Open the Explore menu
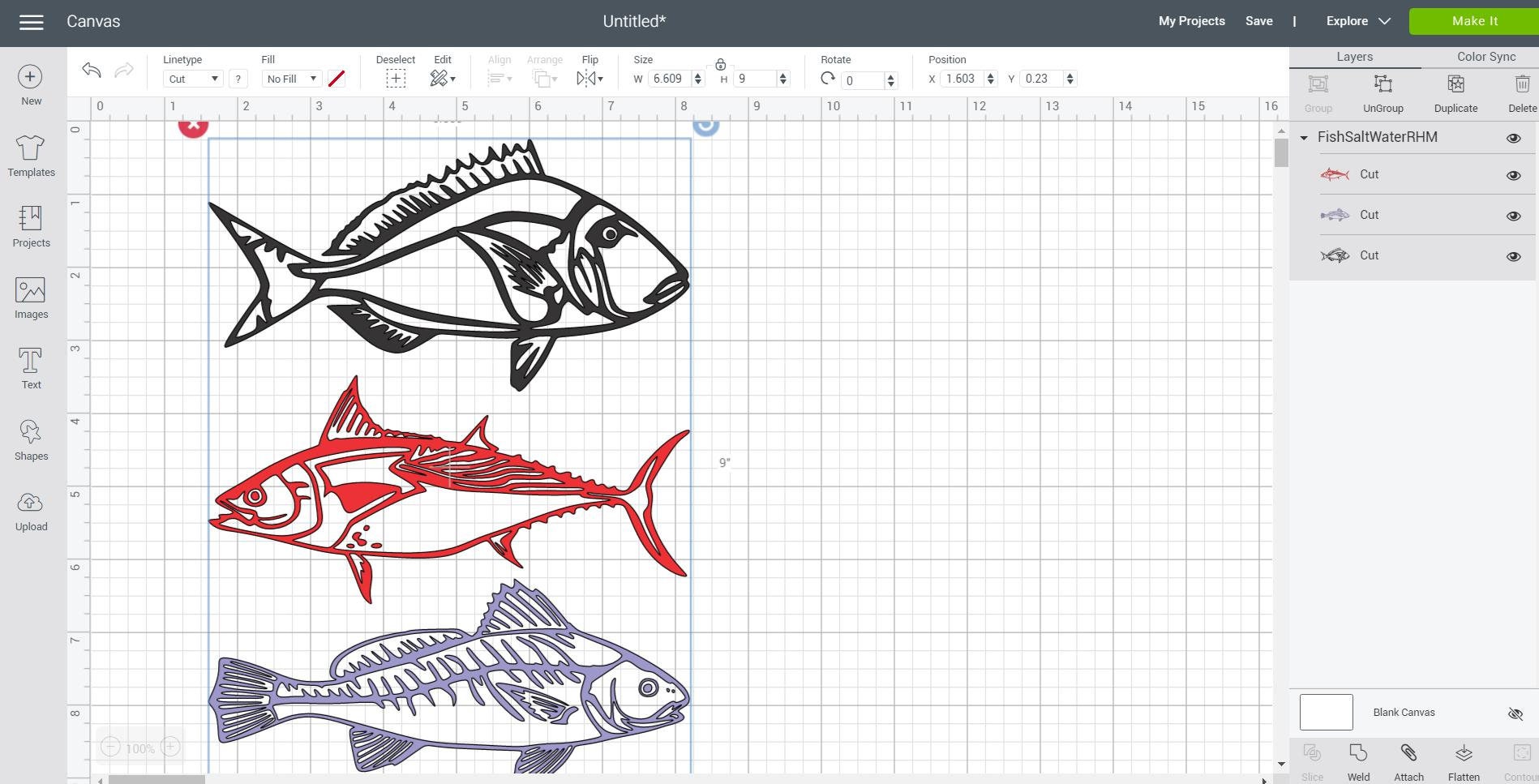 pos(1356,20)
